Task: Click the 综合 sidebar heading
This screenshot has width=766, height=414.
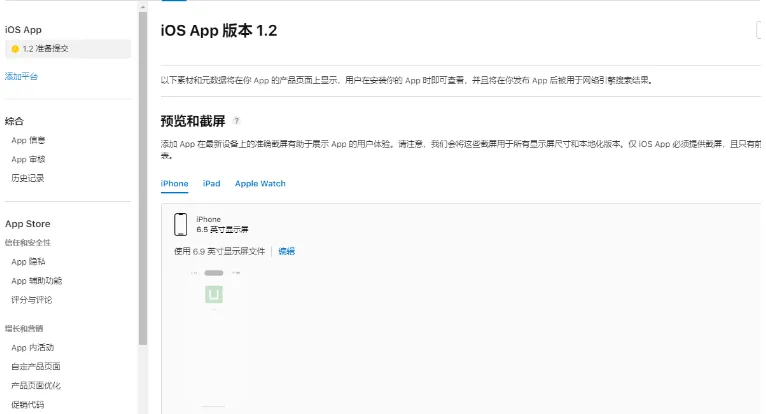Action: point(14,121)
